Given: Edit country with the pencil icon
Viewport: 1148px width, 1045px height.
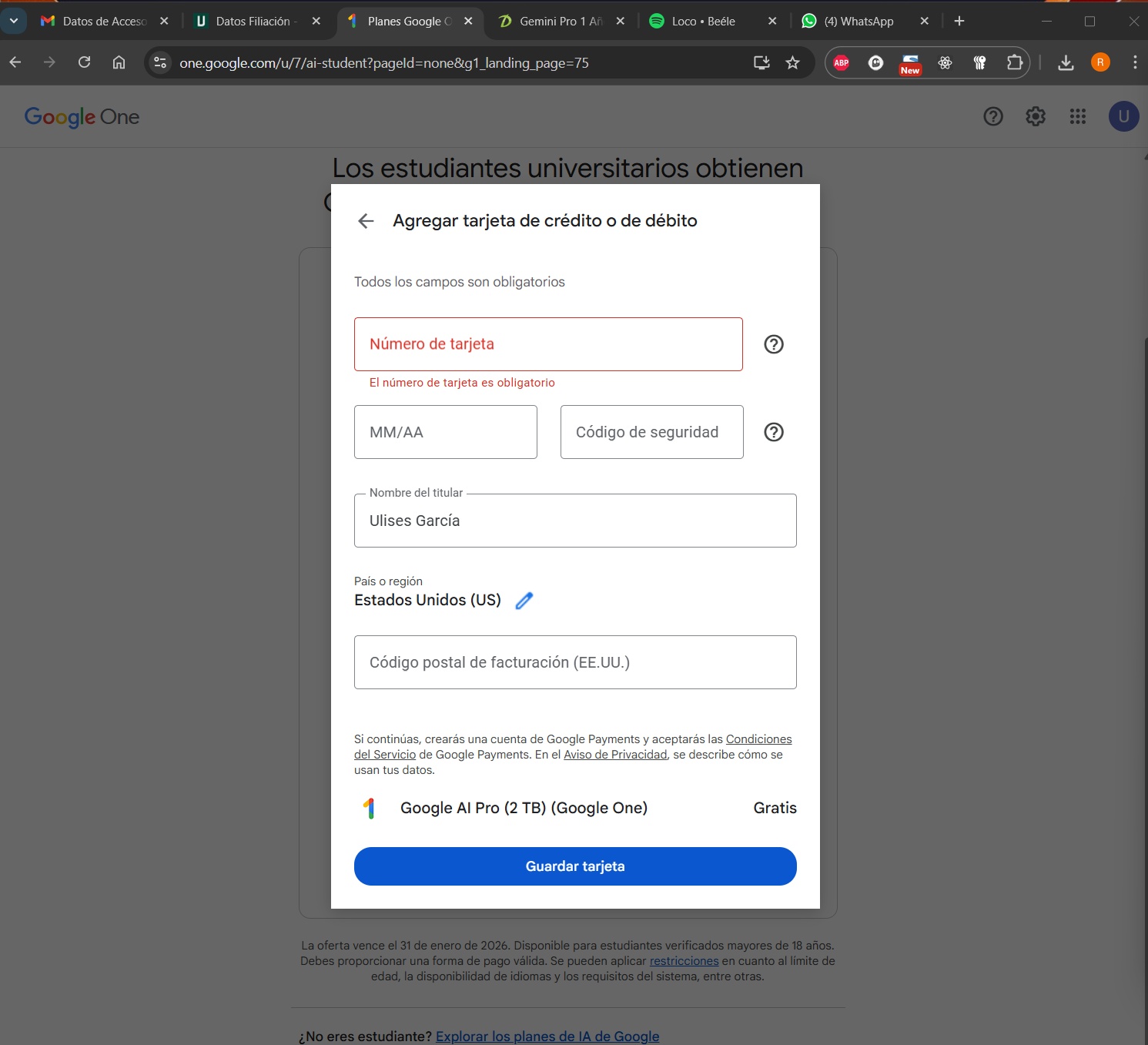Looking at the screenshot, I should point(524,601).
